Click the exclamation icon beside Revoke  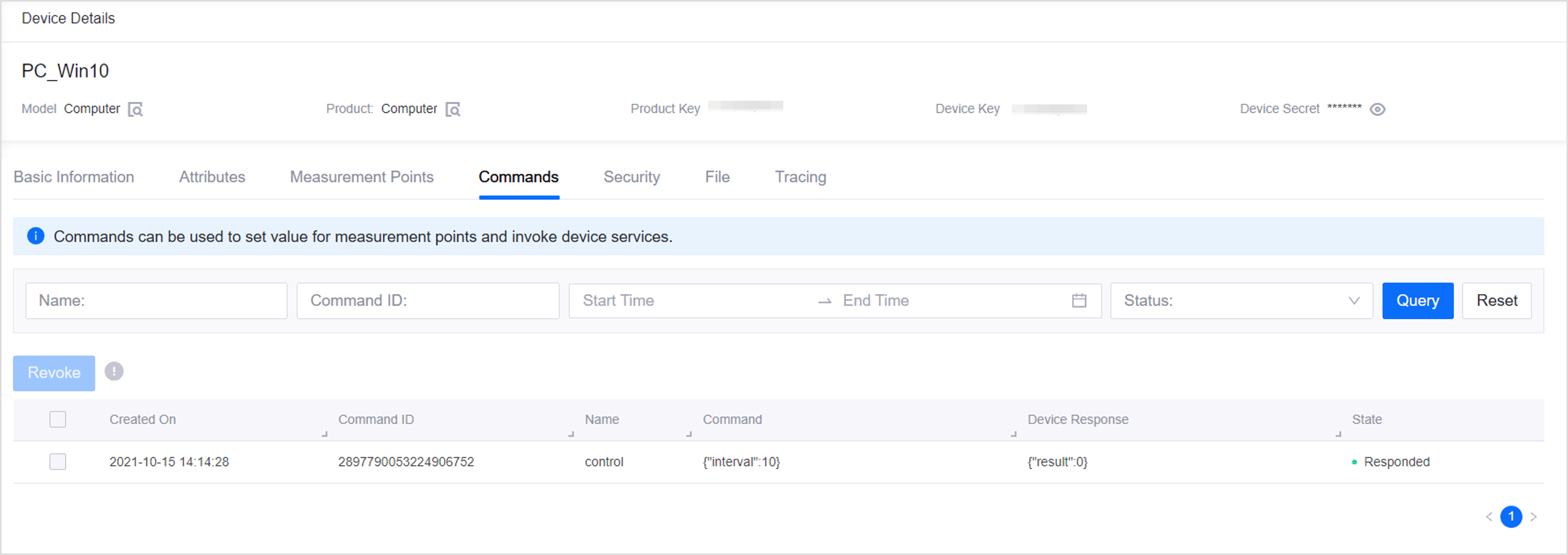(x=114, y=371)
